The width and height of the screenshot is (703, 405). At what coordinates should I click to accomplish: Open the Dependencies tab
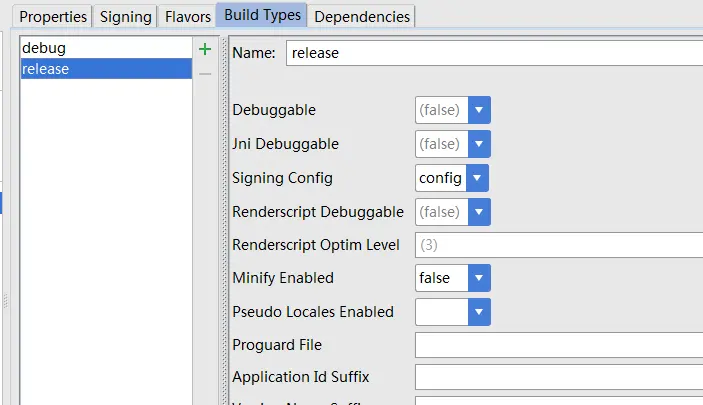click(361, 17)
